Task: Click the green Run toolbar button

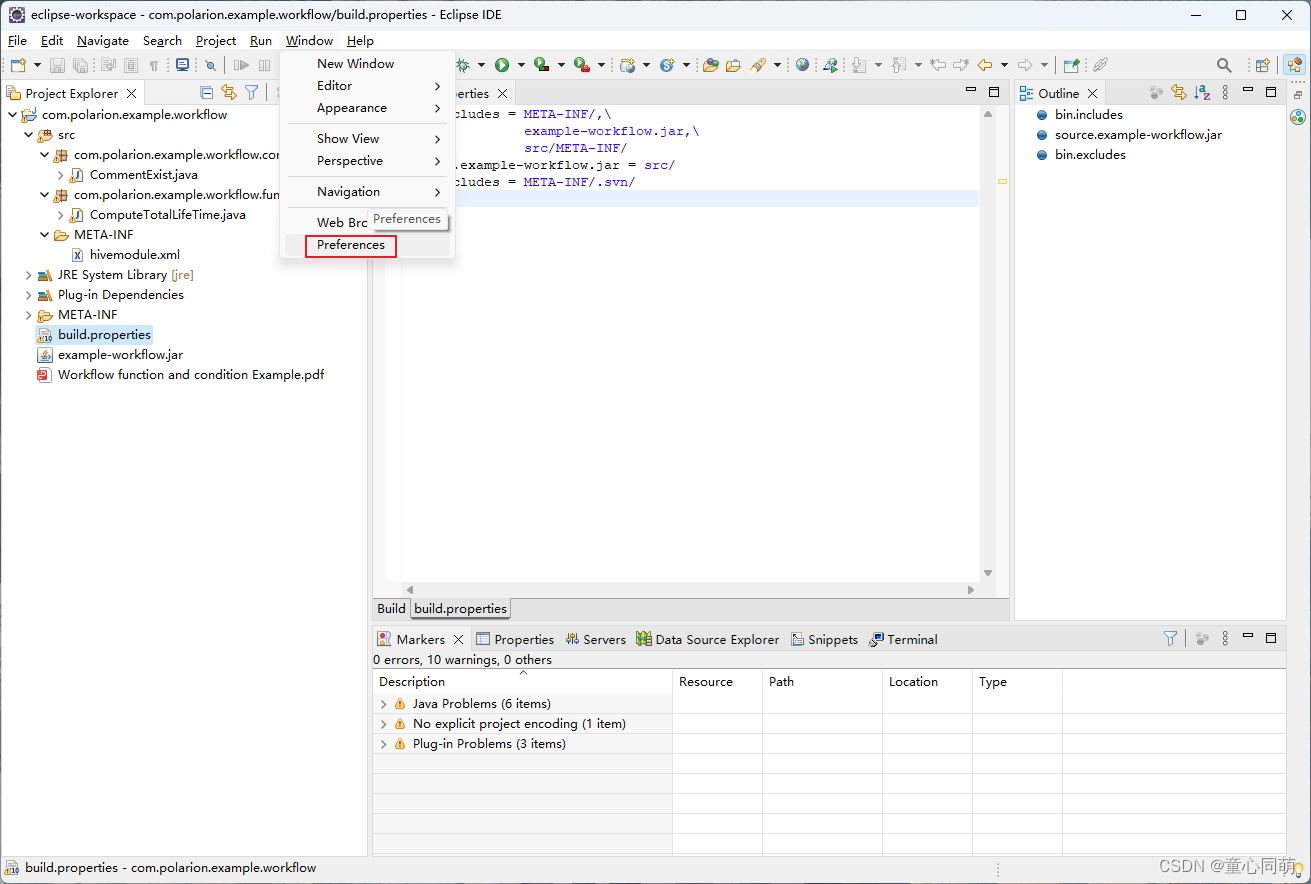Action: tap(502, 65)
